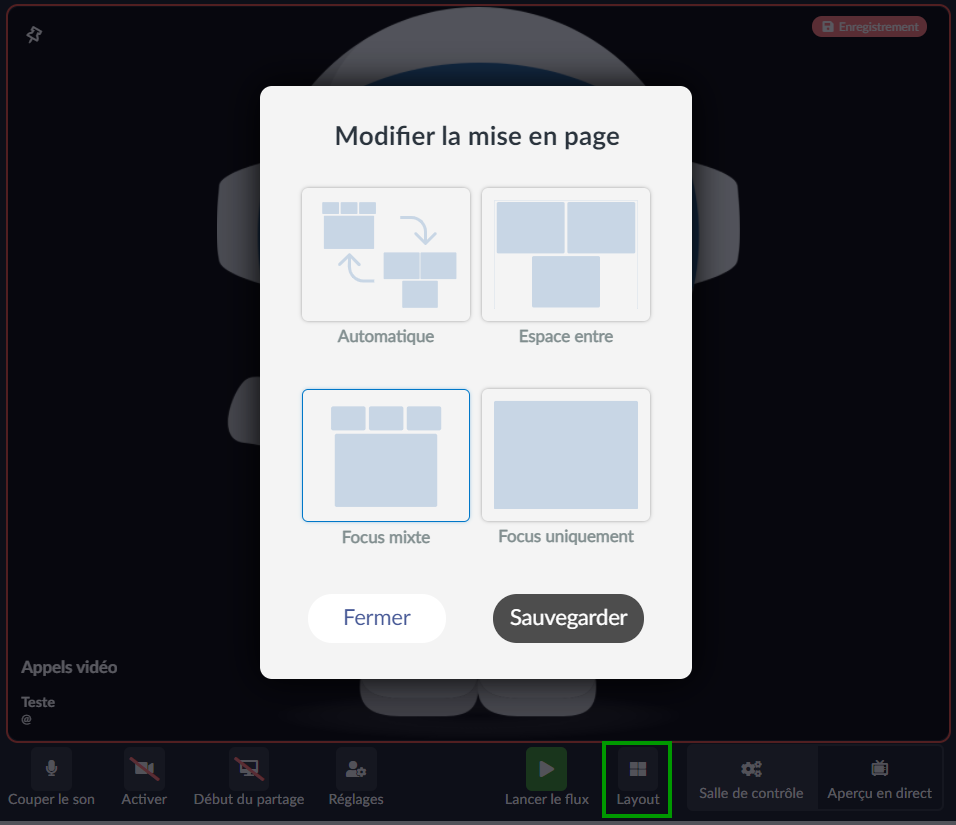
Task: Open Aperçu en direct tab
Action: (x=879, y=779)
